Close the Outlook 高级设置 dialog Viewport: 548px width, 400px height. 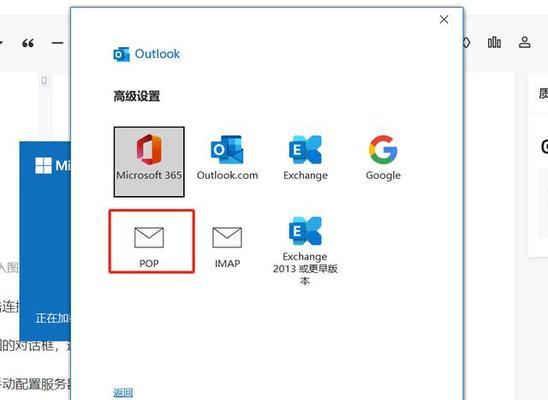(x=444, y=20)
